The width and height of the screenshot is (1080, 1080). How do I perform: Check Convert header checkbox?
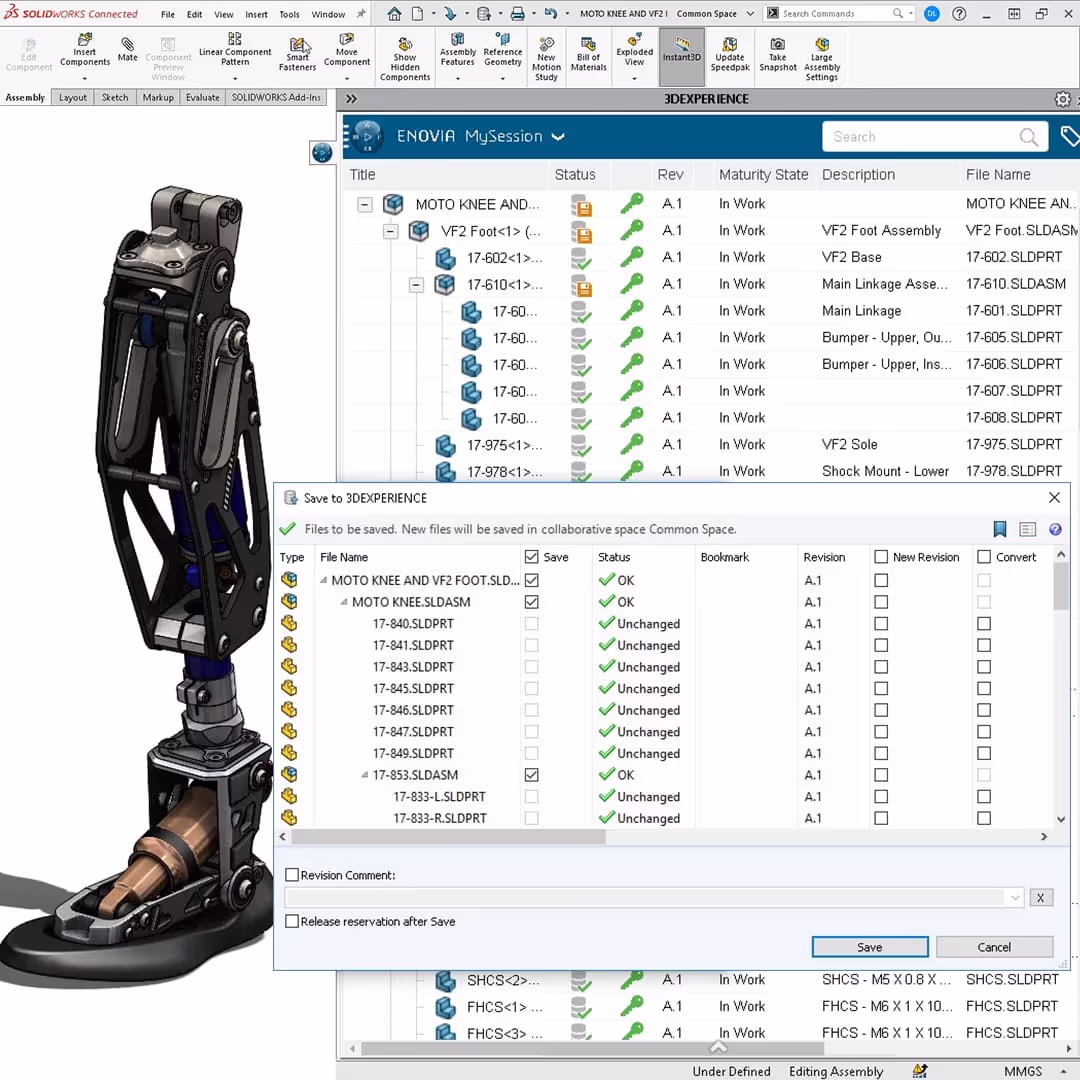tap(984, 557)
